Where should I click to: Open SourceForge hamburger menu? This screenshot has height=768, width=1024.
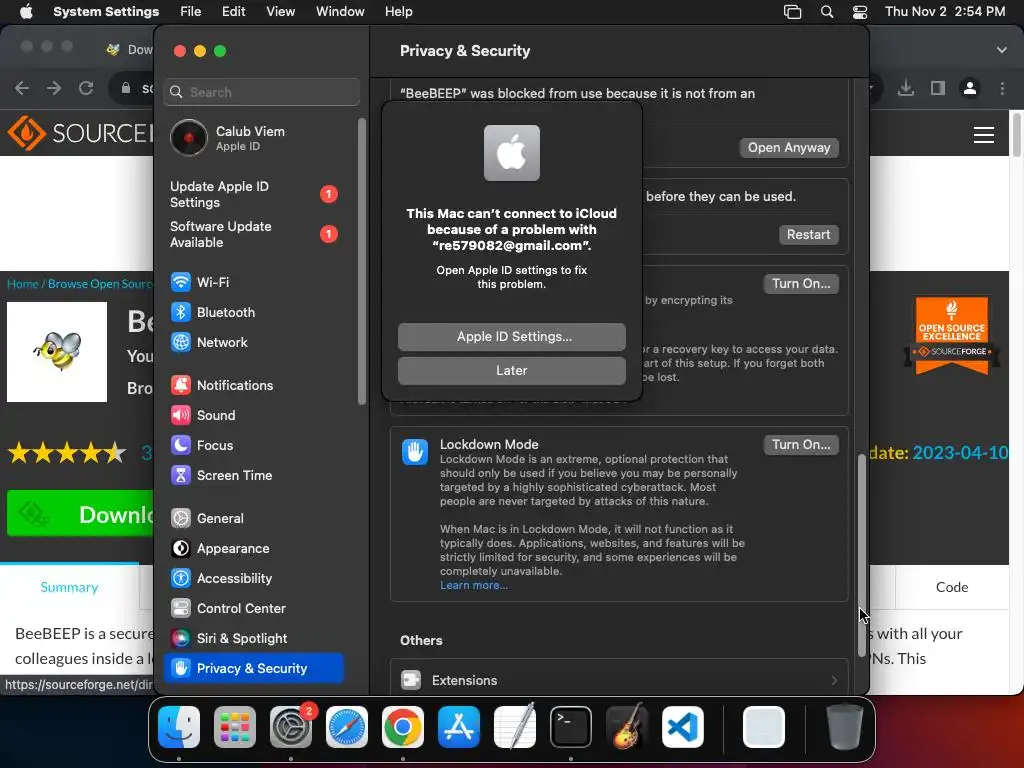pyautogui.click(x=984, y=135)
